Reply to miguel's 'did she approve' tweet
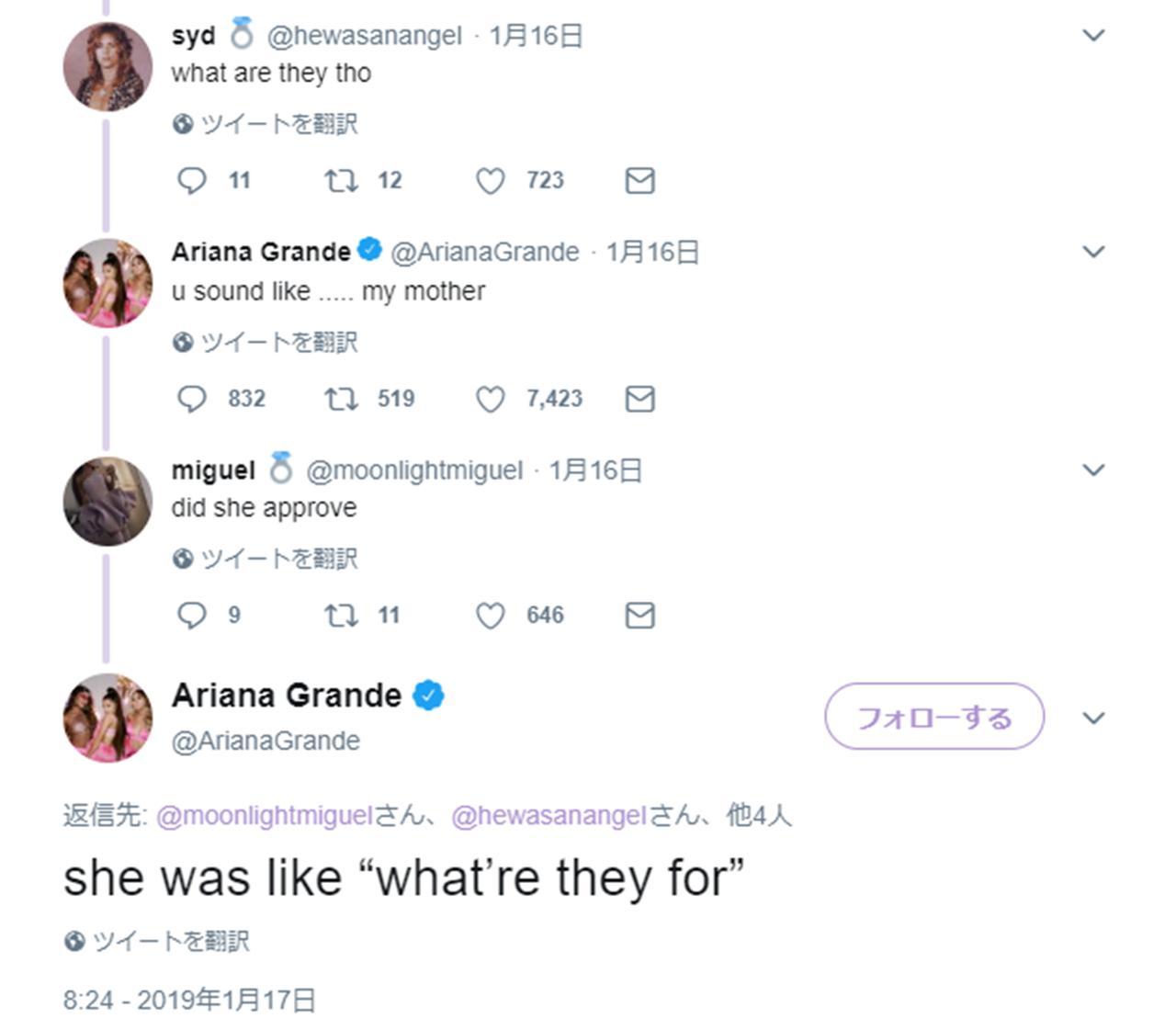The height and width of the screenshot is (1030, 1176). (191, 615)
